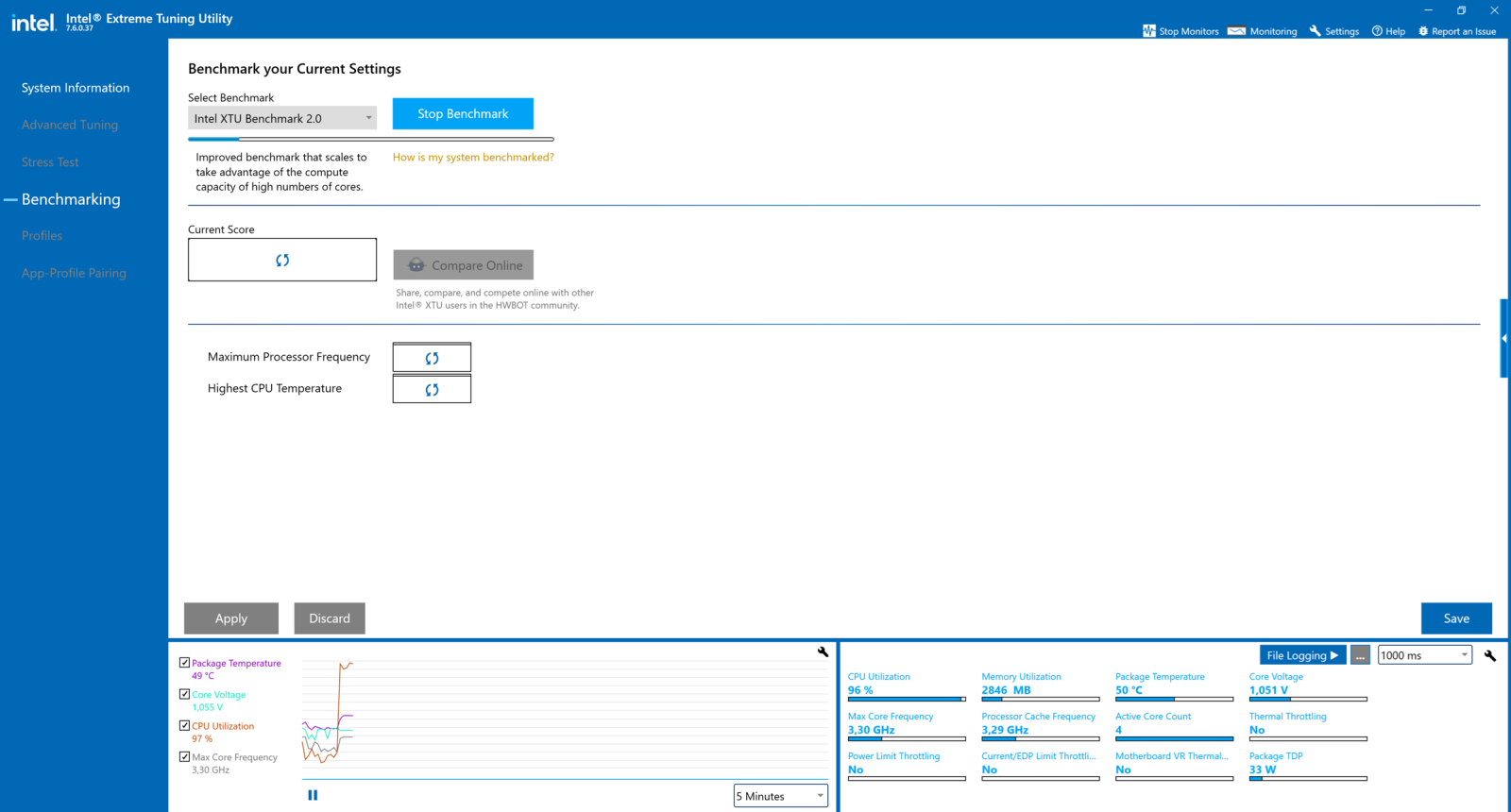This screenshot has height=812, width=1511.
Task: Click the graph panel wrench icon
Action: click(x=823, y=651)
